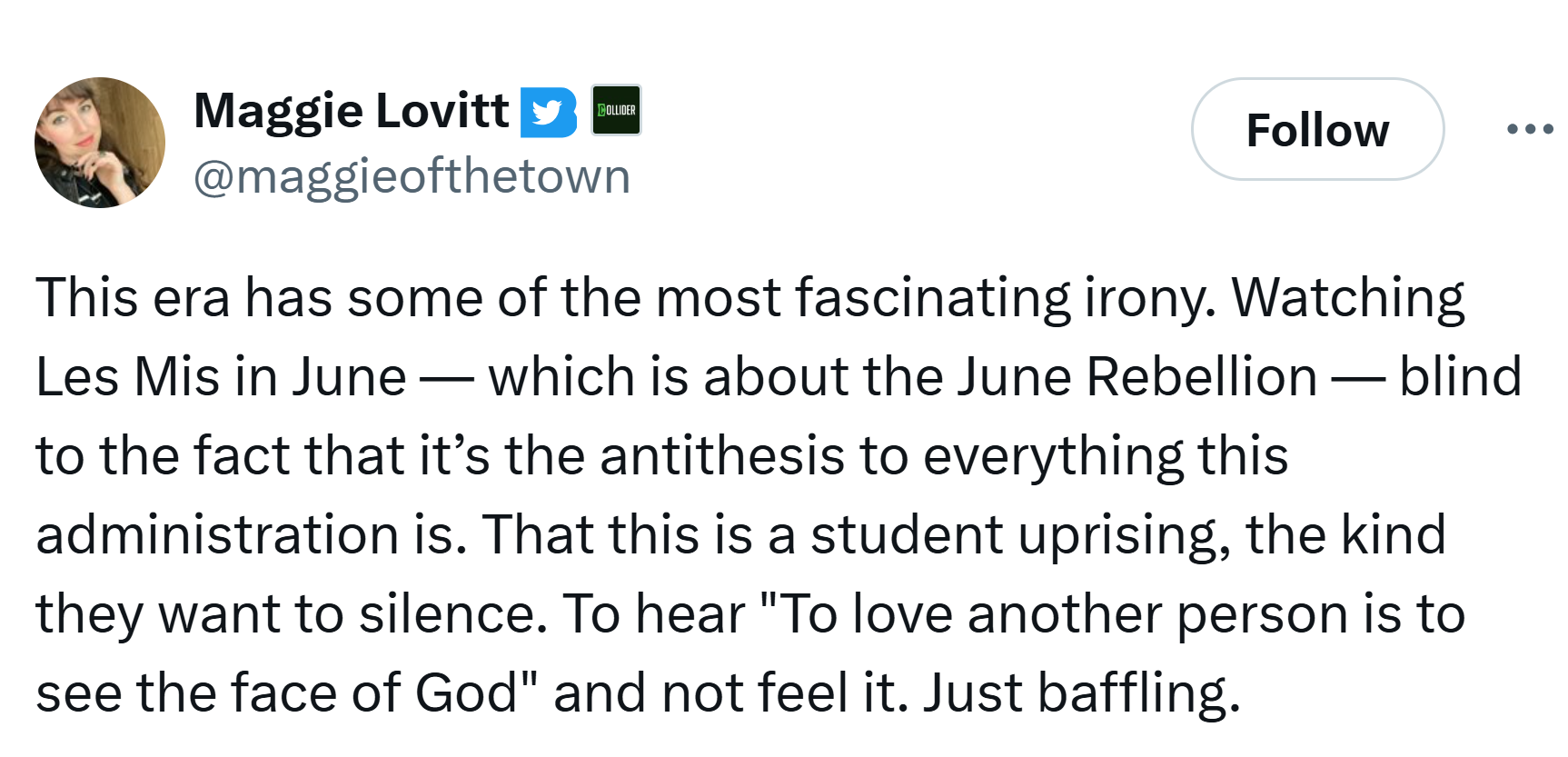Click the Collider affiliate badge icon
1568x757 pixels.
pos(616,110)
